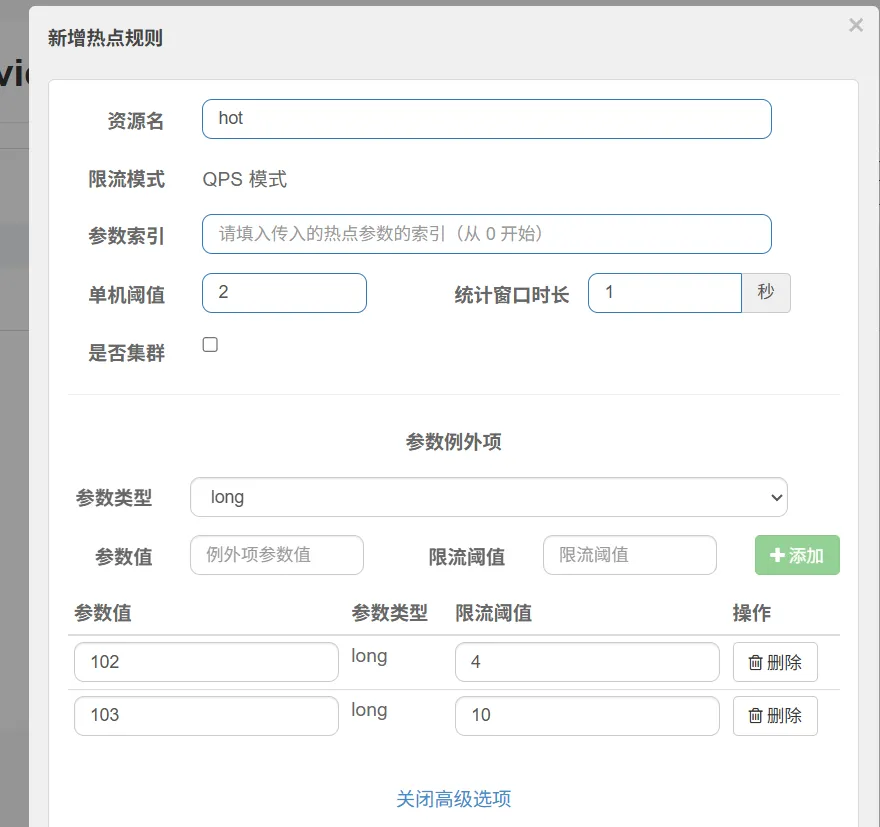Focus the 例外项参数值 placeholder field
The image size is (880, 827).
coord(277,555)
